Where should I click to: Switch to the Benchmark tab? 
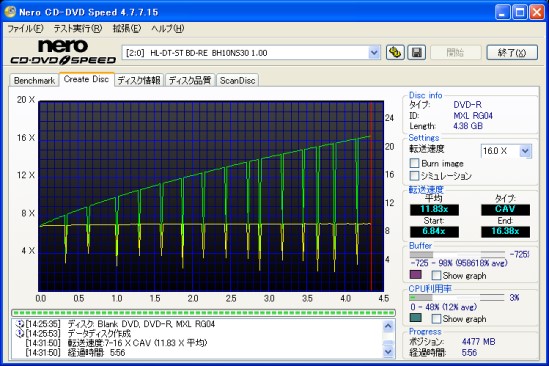click(x=34, y=81)
